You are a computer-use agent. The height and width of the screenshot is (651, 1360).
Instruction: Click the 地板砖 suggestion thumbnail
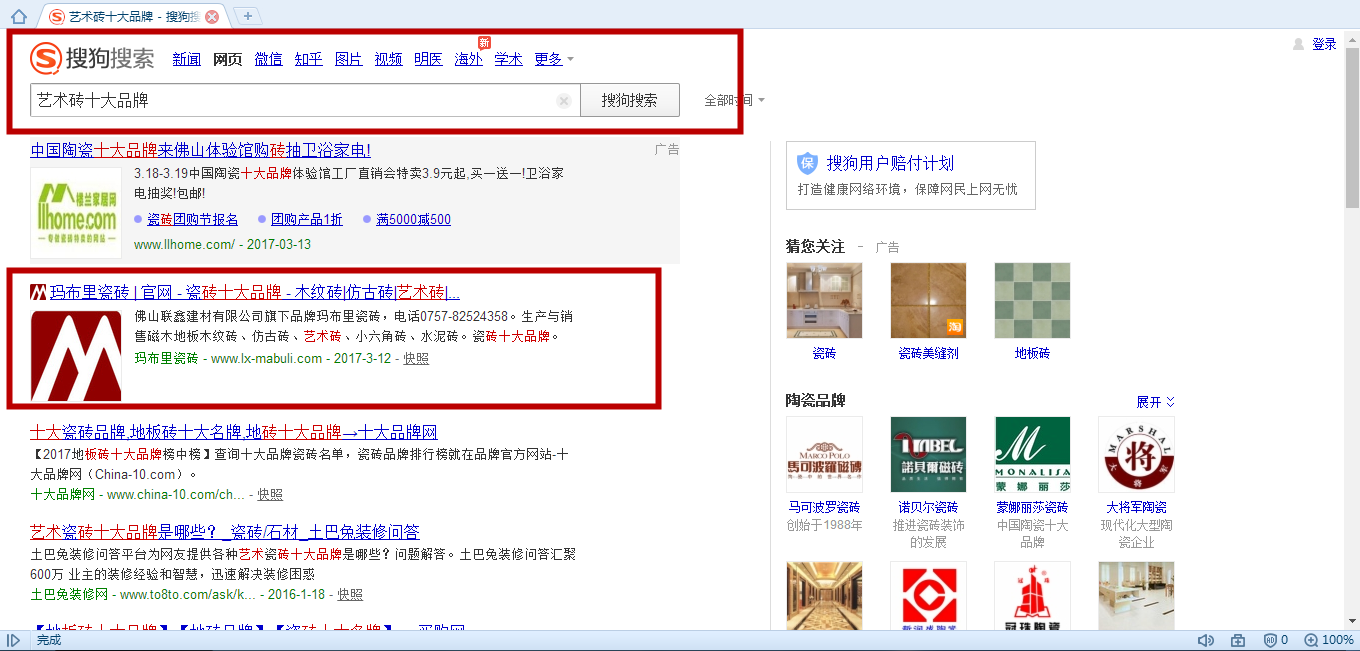point(1032,300)
